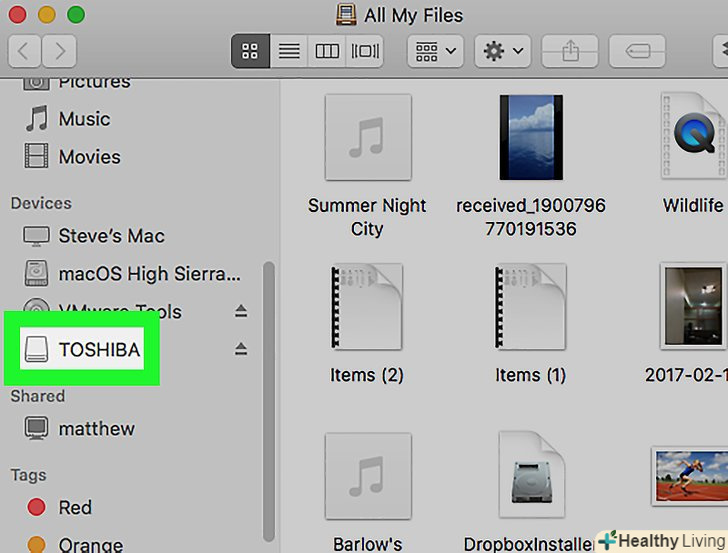Click the Summer Night City file name
Screen dimensions: 728x553
coord(367,217)
